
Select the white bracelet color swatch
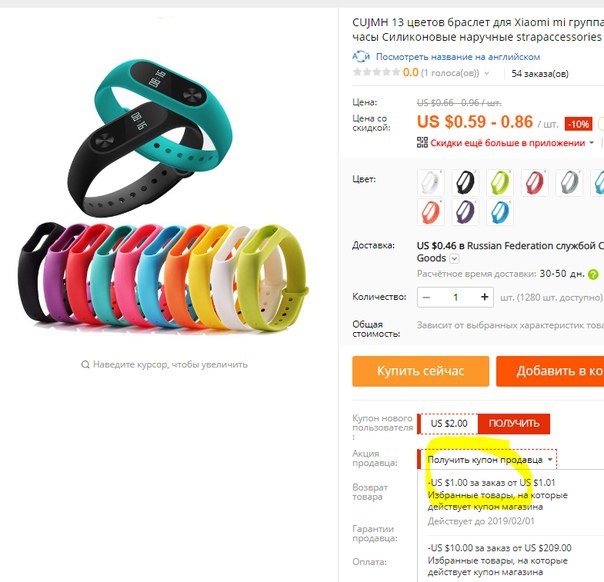point(431,182)
